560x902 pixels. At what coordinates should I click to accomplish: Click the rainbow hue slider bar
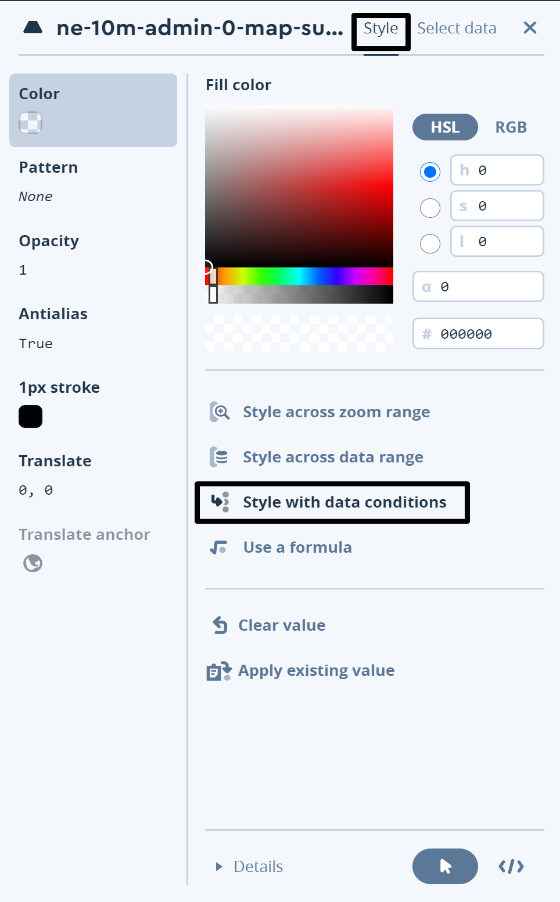(x=299, y=276)
